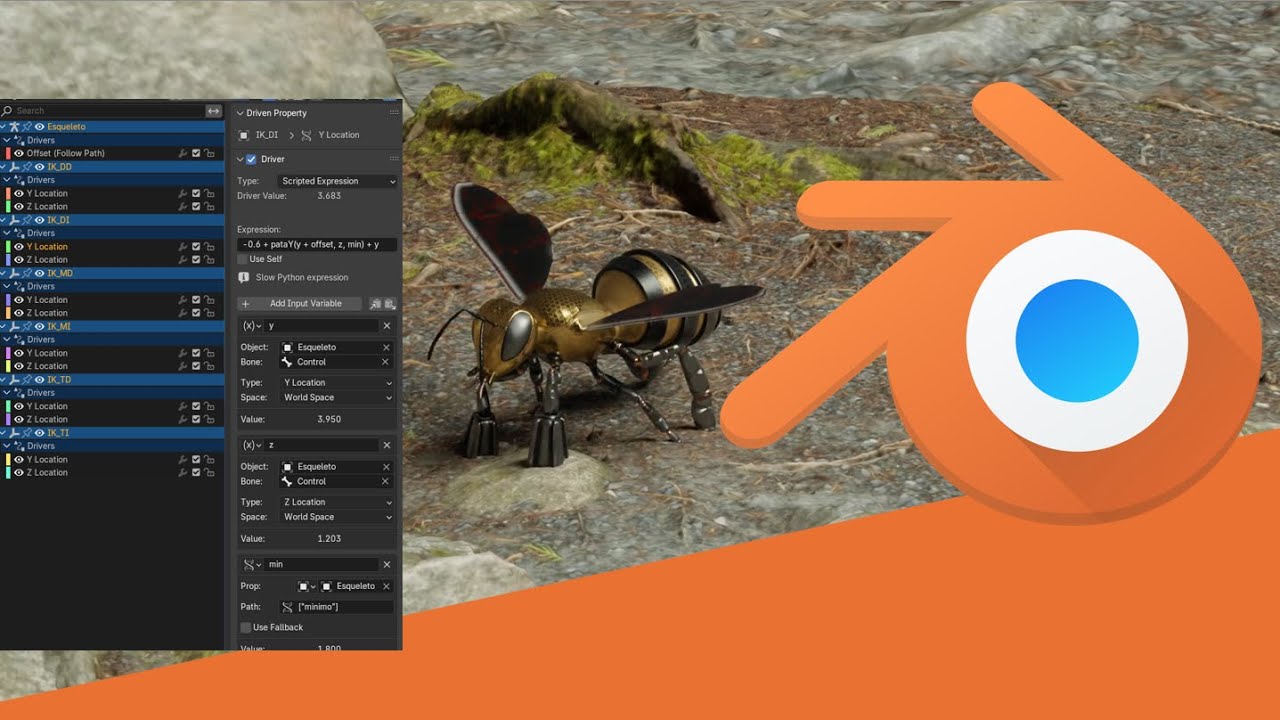Click the pin icon next to IK_TI
Image resolution: width=1280 pixels, height=720 pixels.
pos(28,433)
